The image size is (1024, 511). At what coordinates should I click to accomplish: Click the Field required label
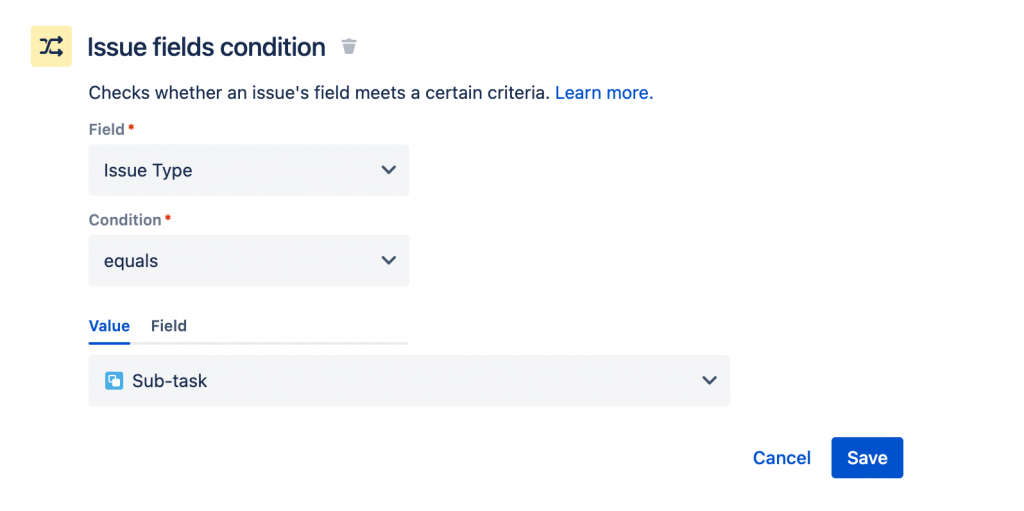coord(107,130)
